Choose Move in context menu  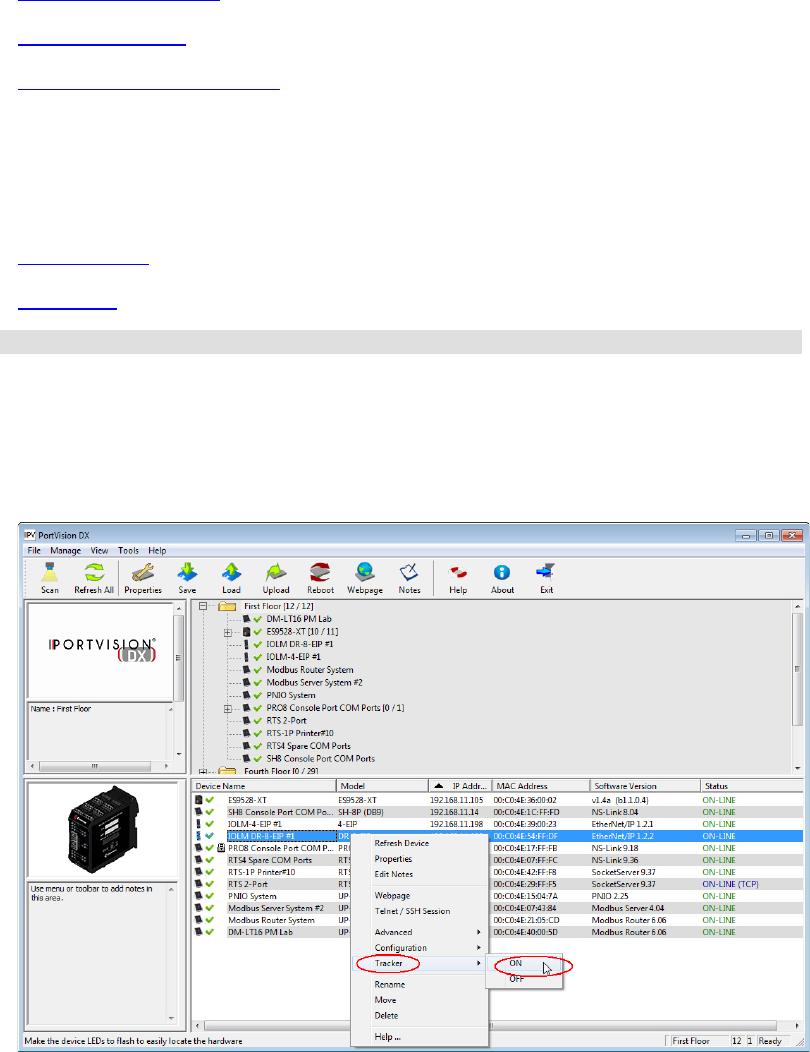click(x=420, y=1000)
